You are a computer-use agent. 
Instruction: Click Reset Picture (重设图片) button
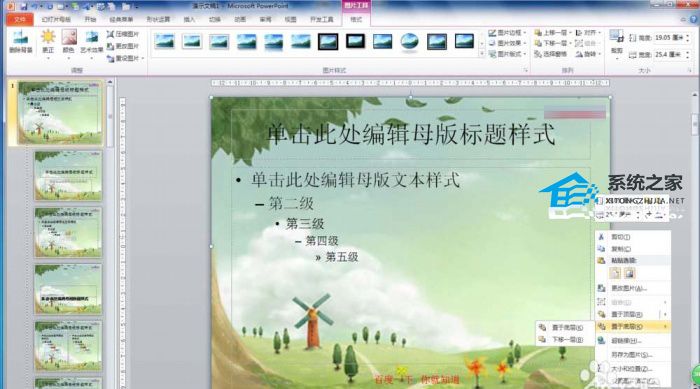123,58
